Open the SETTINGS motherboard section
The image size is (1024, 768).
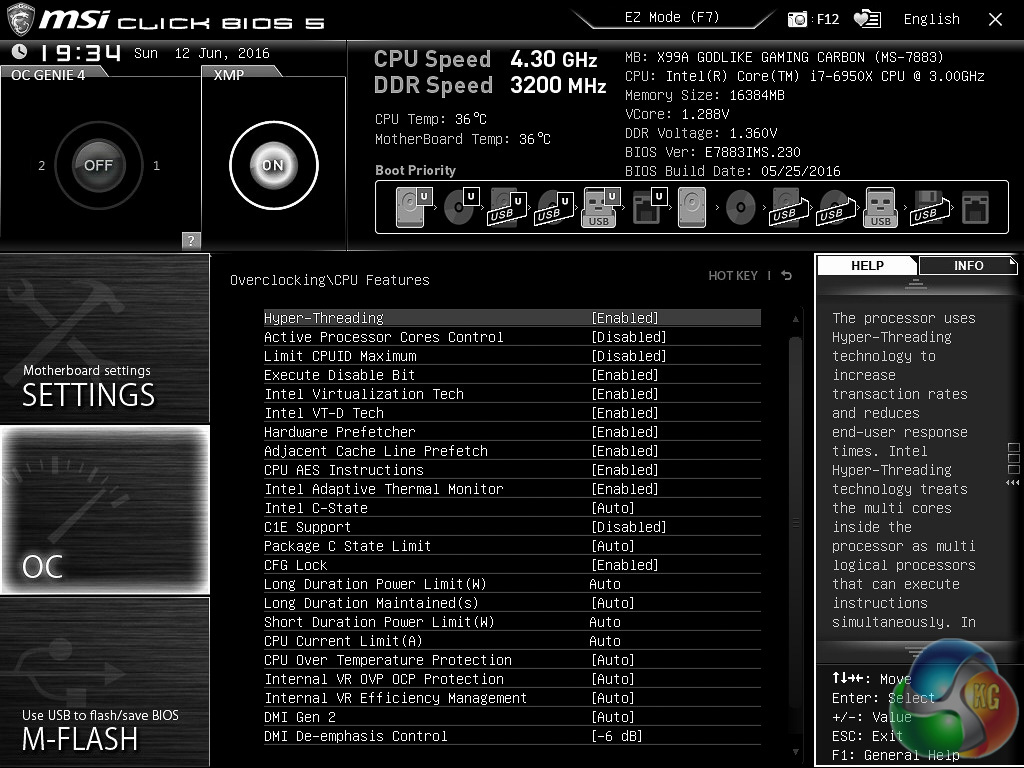(105, 339)
